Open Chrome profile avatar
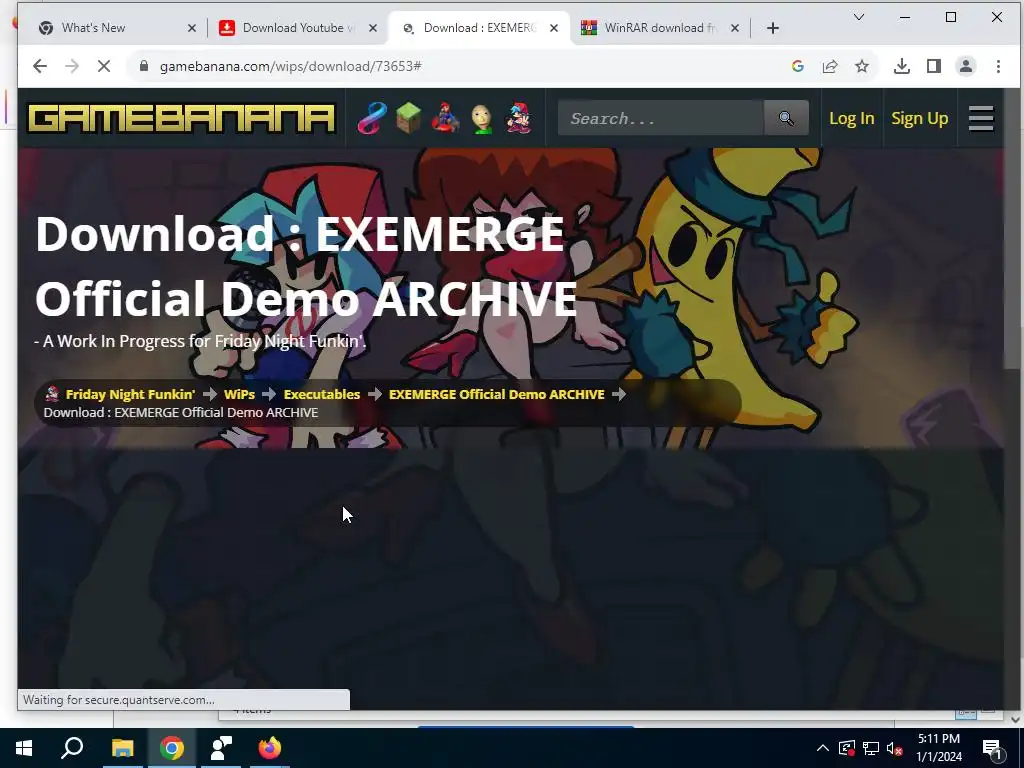1024x768 pixels. click(x=966, y=66)
